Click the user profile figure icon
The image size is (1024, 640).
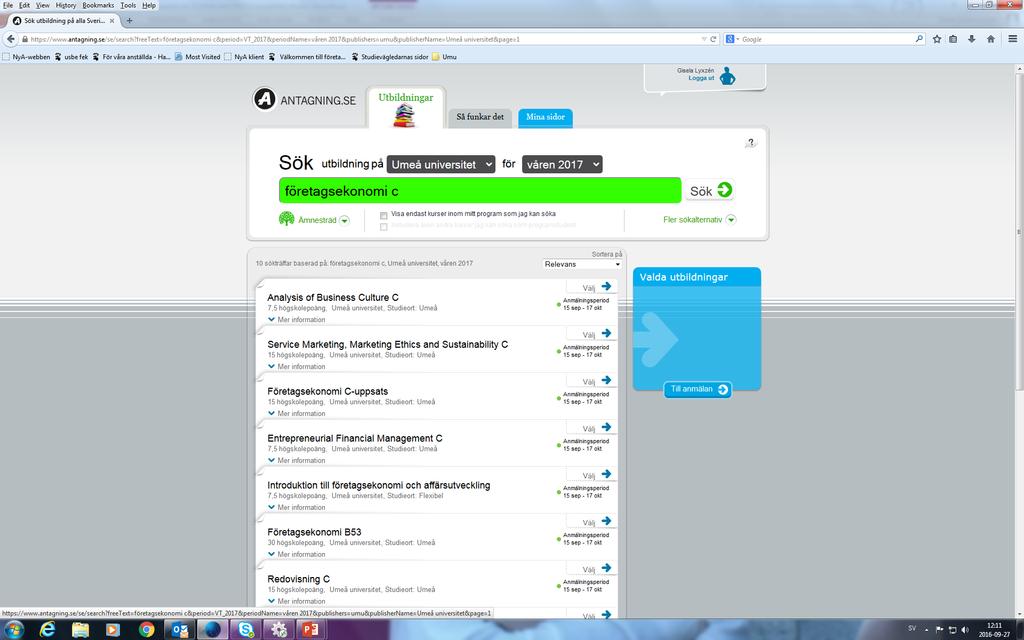pos(728,76)
